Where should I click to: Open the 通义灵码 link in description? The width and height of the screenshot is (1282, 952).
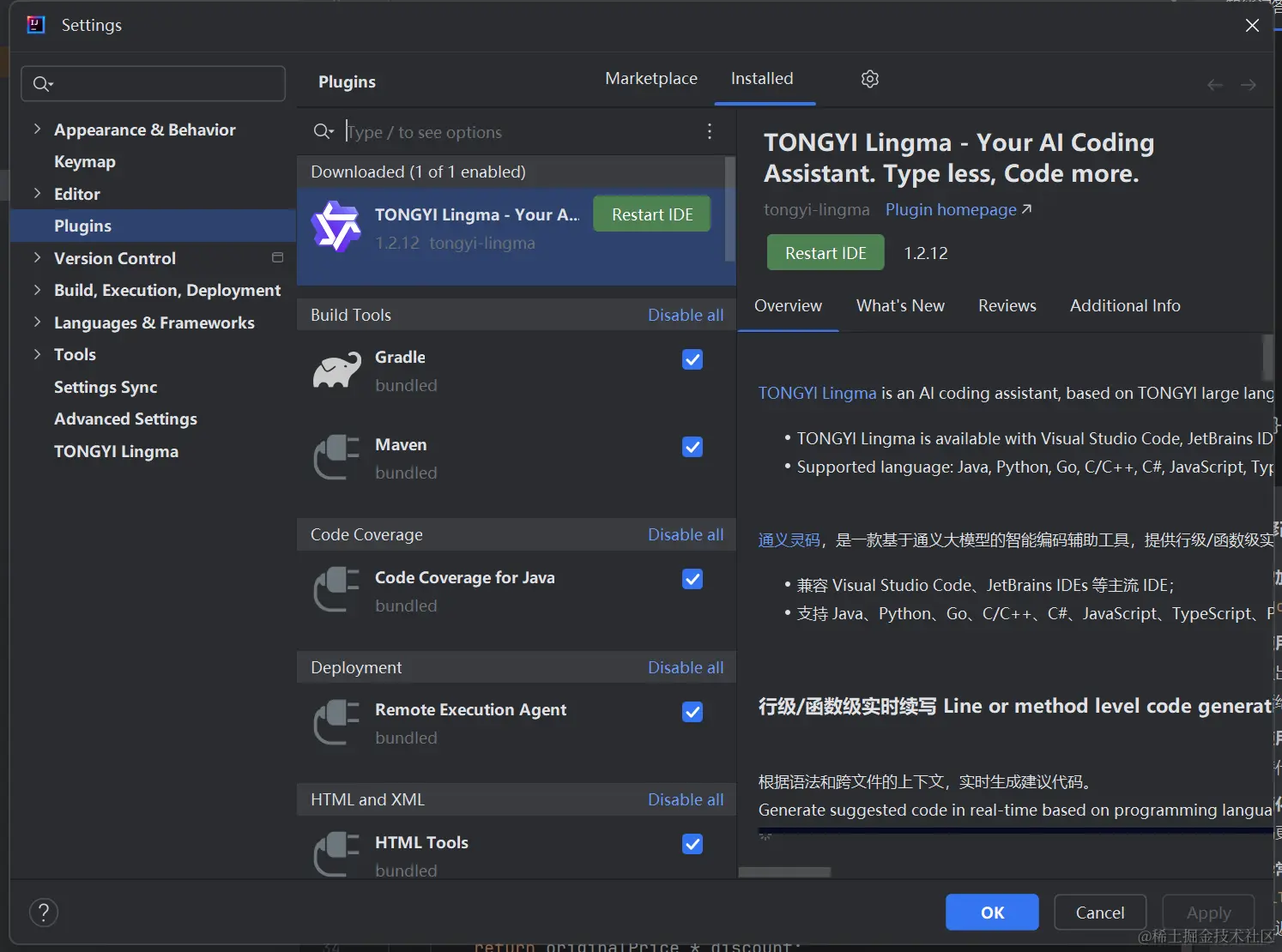pos(789,539)
